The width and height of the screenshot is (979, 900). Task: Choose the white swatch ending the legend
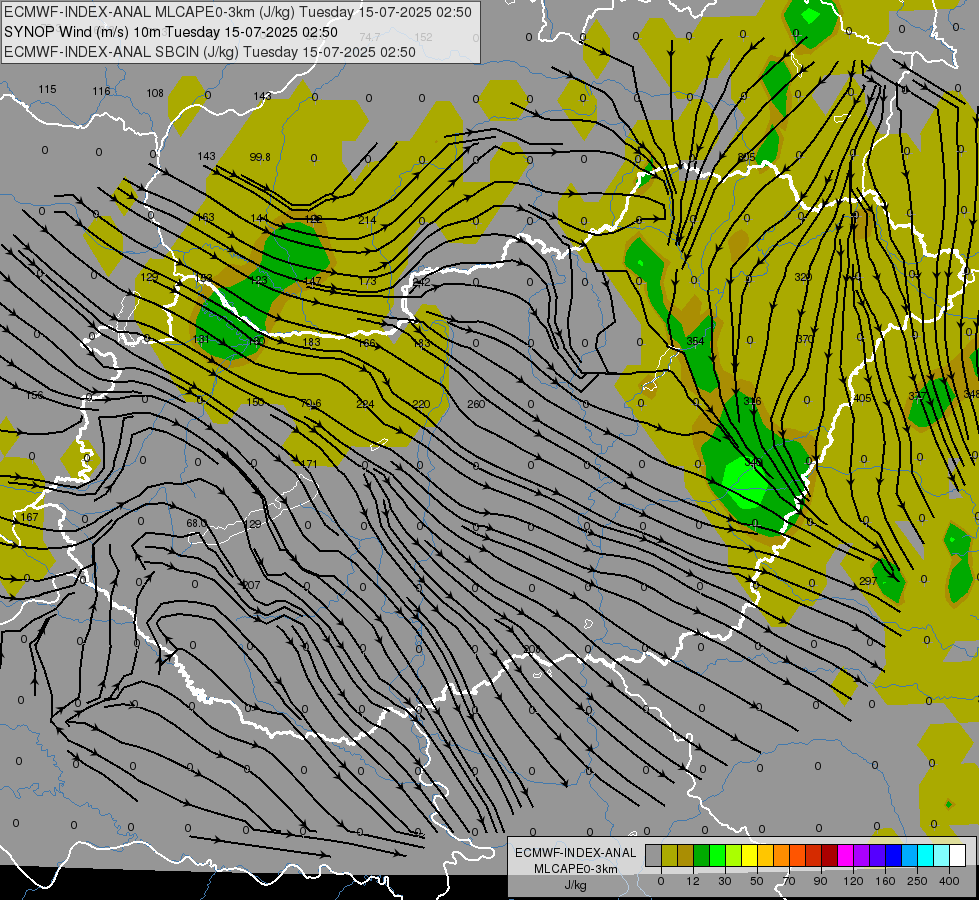coord(958,856)
